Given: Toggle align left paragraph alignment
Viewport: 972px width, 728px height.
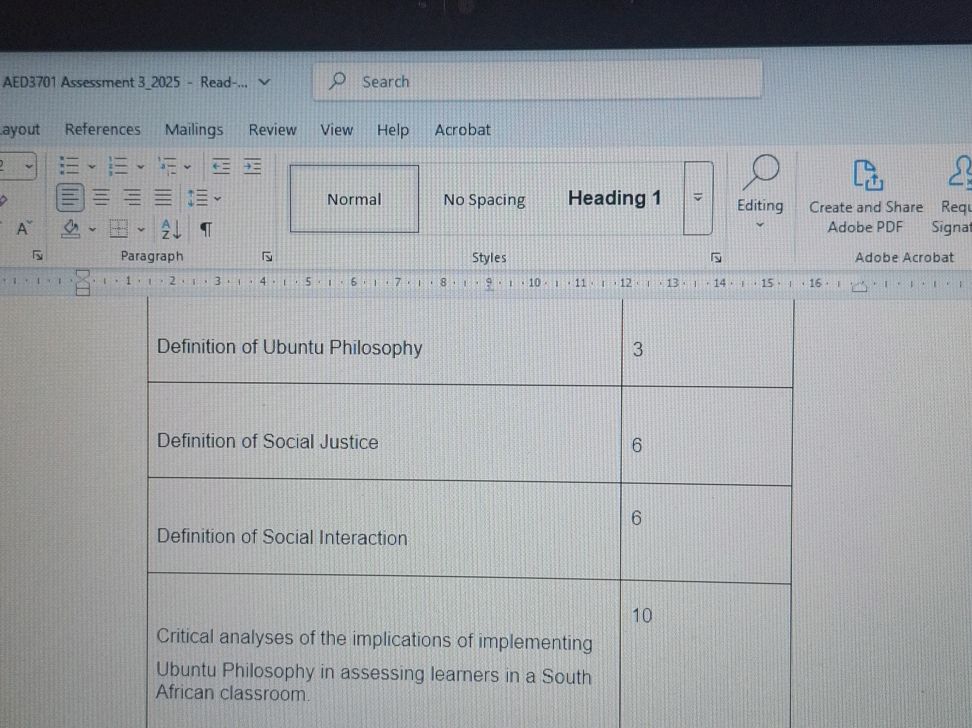Looking at the screenshot, I should click(69, 198).
